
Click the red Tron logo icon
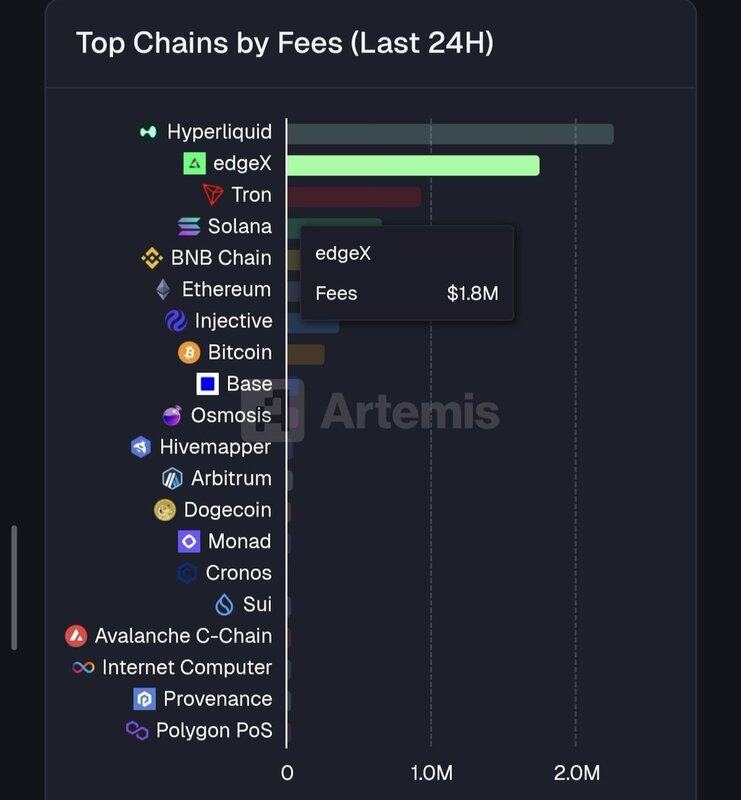212,195
